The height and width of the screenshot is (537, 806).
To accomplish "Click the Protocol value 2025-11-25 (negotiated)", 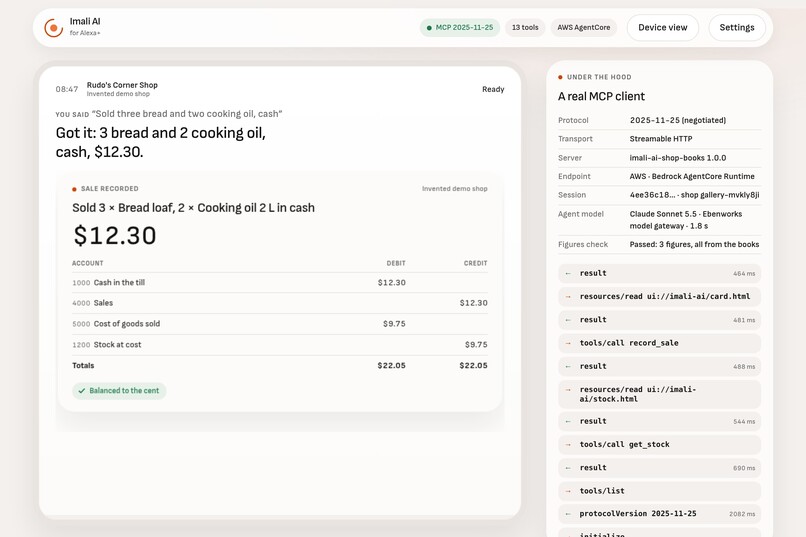I will 677,120.
